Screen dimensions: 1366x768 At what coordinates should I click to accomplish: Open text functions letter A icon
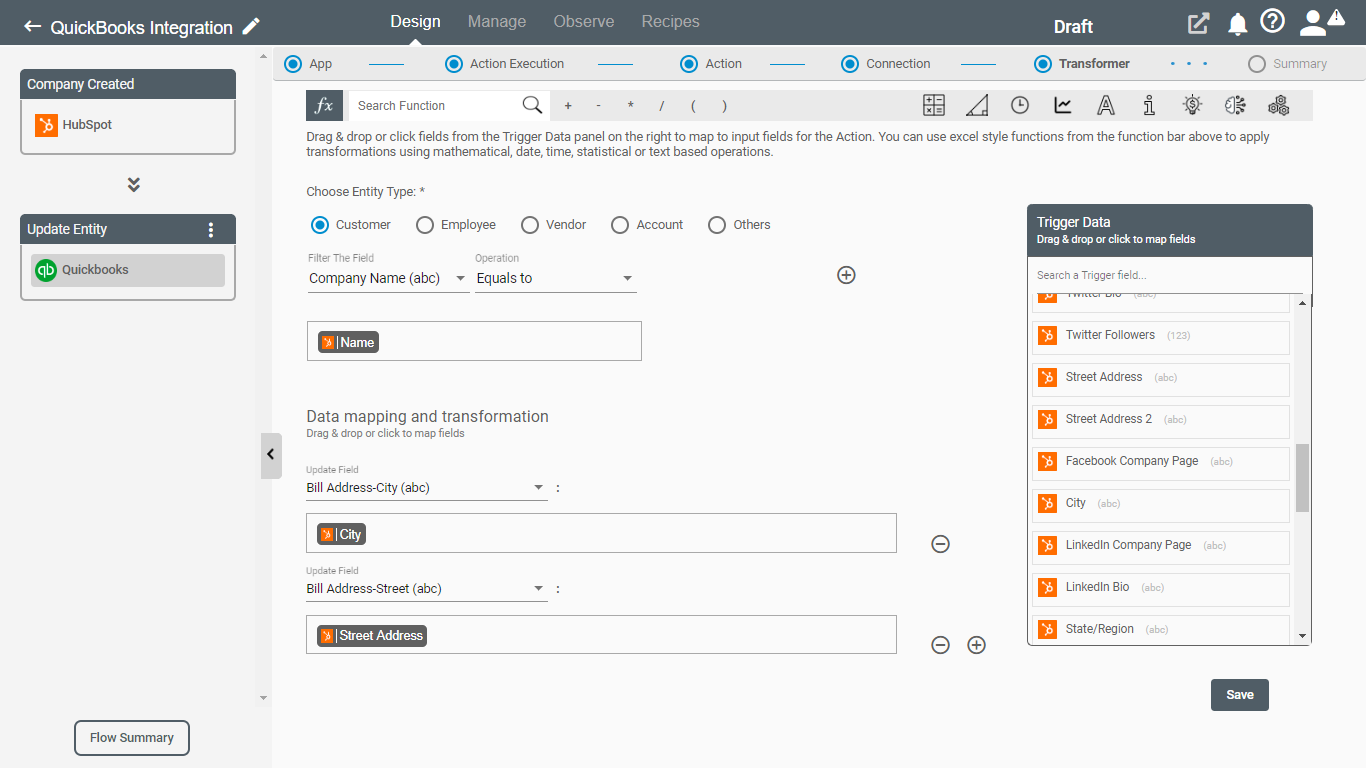tap(1106, 105)
